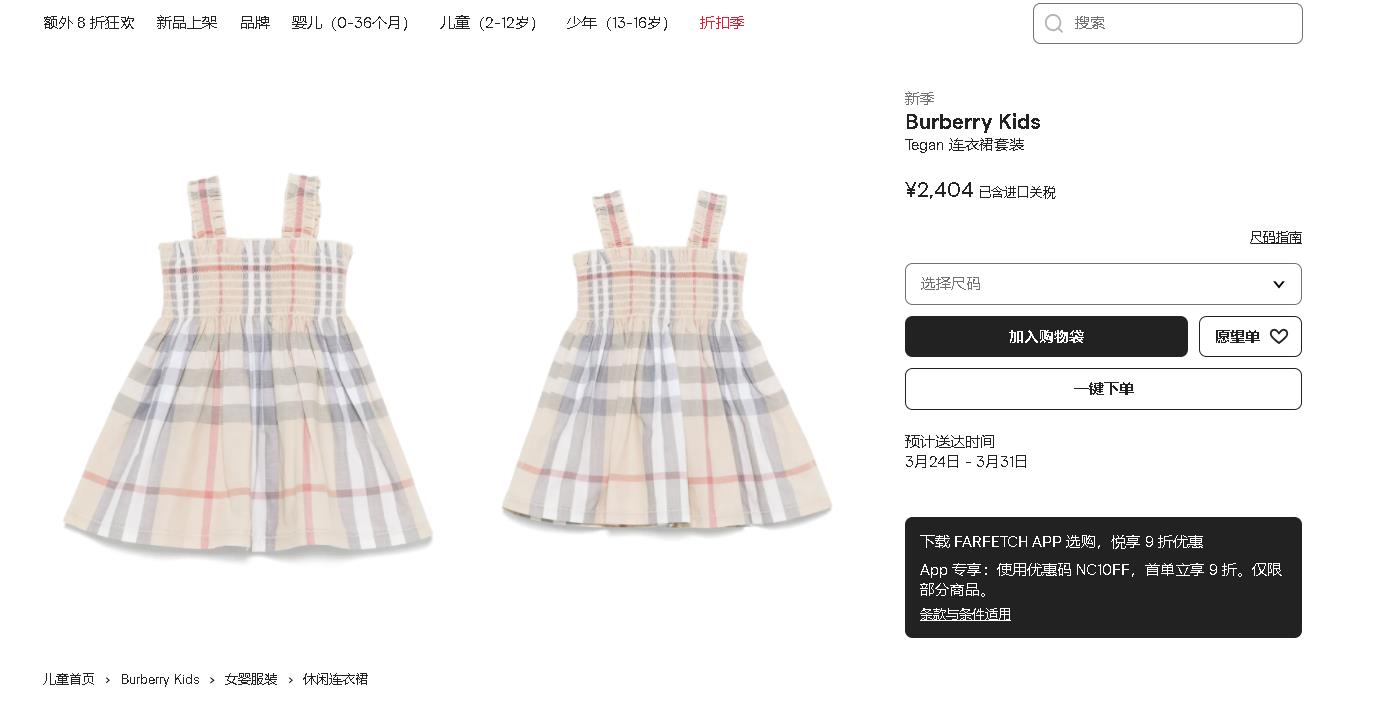Open the 品牌 menu item
The image size is (1391, 701).
click(255, 22)
